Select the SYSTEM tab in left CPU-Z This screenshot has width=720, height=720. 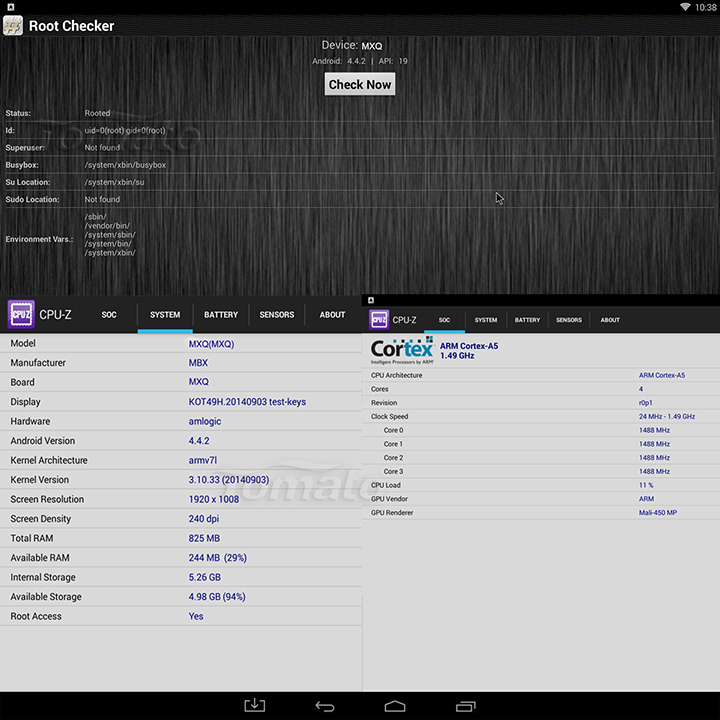click(x=165, y=315)
